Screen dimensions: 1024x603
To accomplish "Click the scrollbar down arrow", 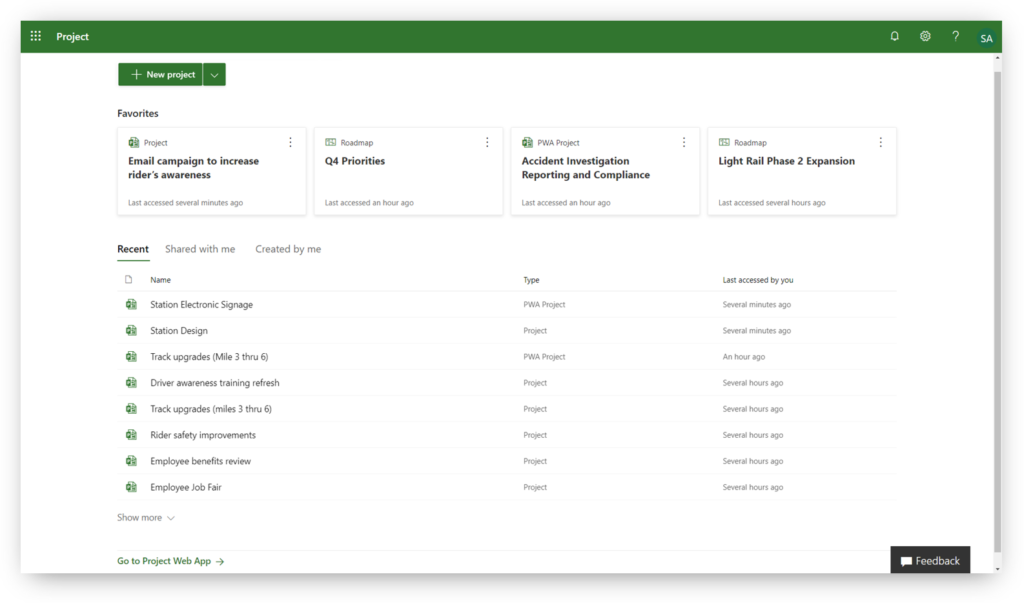I will [x=997, y=569].
